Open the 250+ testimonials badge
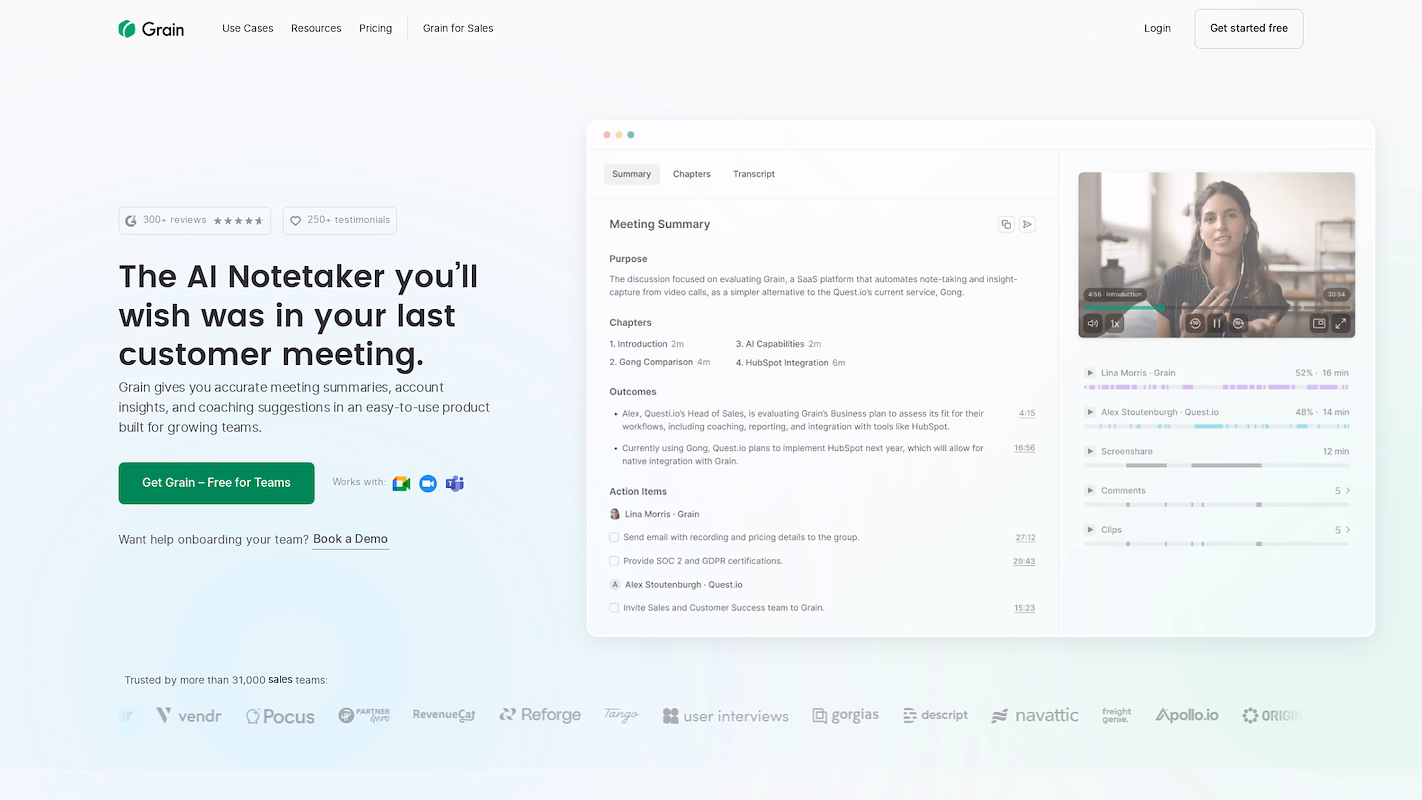 click(340, 220)
